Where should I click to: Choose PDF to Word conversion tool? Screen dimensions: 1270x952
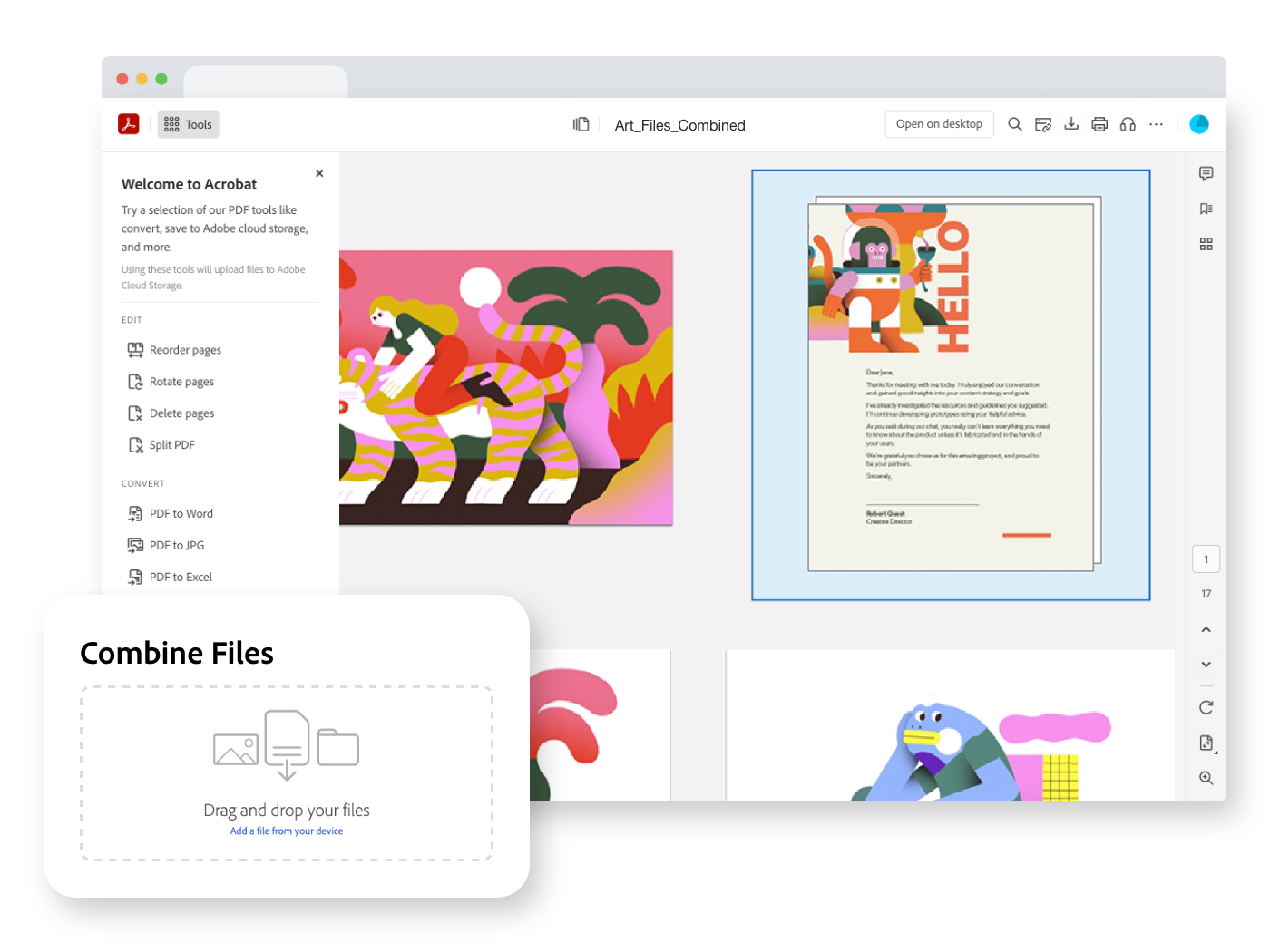(171, 513)
